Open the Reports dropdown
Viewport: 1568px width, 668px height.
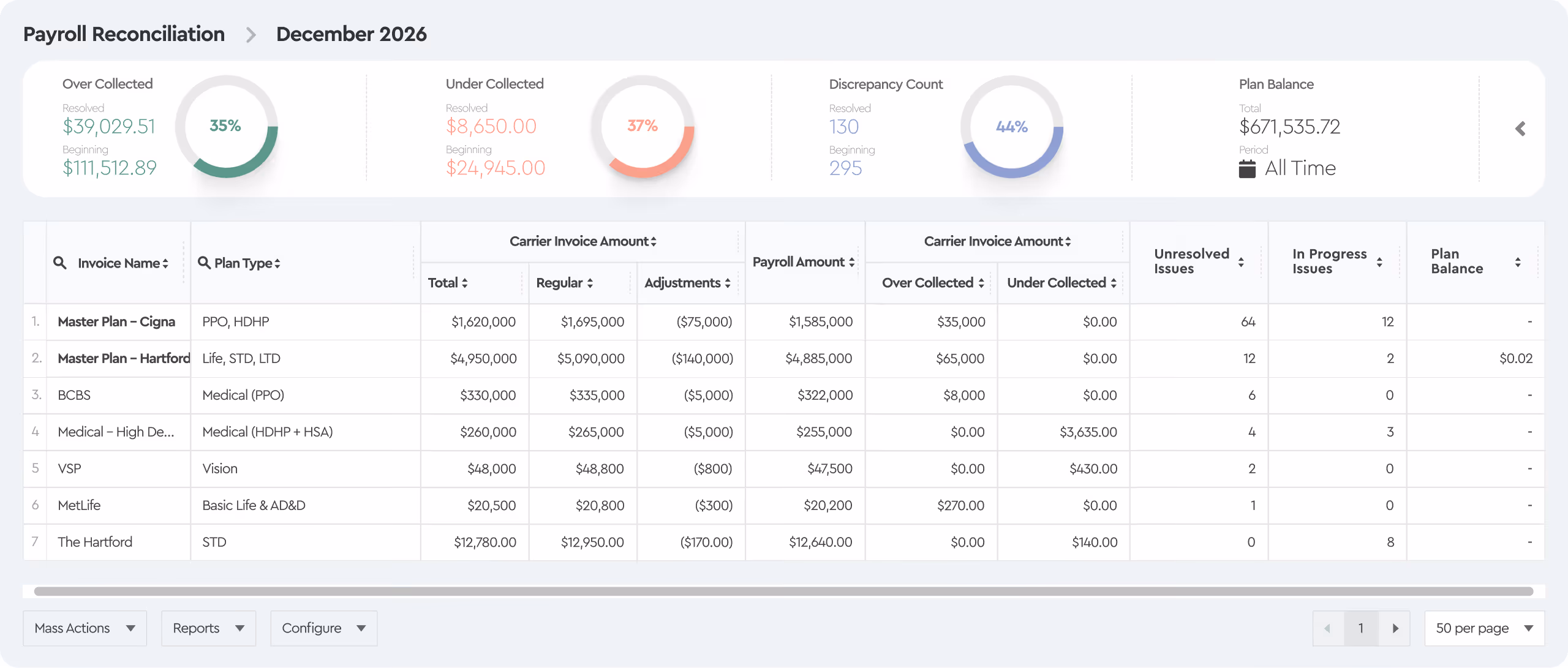point(208,628)
